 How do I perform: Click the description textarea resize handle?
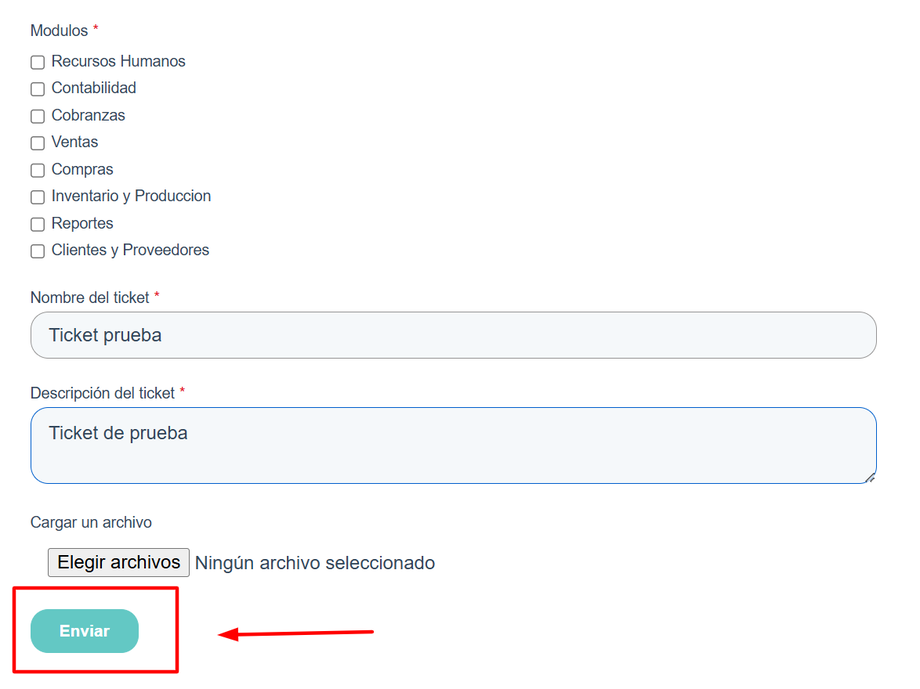pos(870,478)
